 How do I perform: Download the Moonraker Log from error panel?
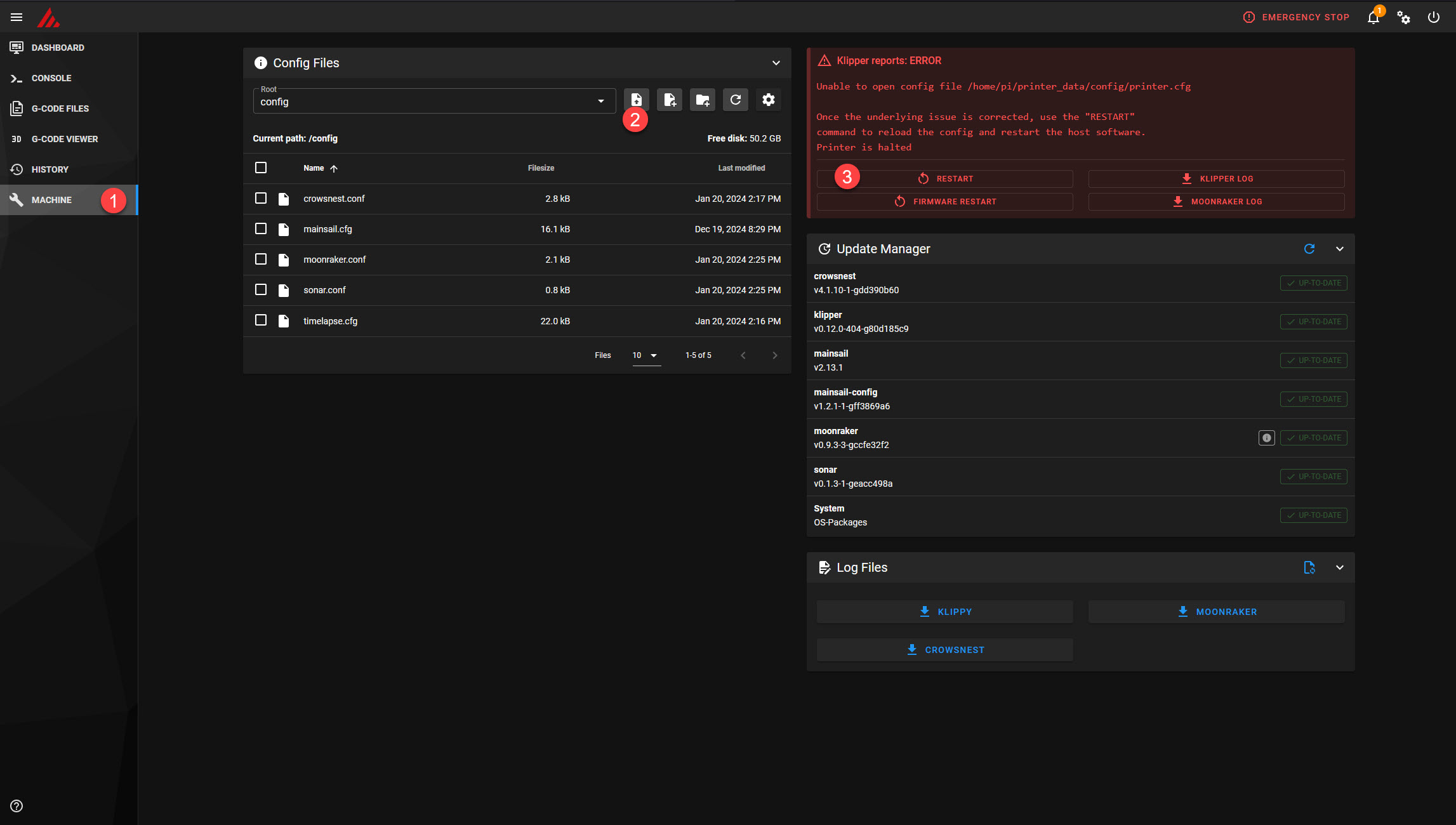coord(1216,202)
